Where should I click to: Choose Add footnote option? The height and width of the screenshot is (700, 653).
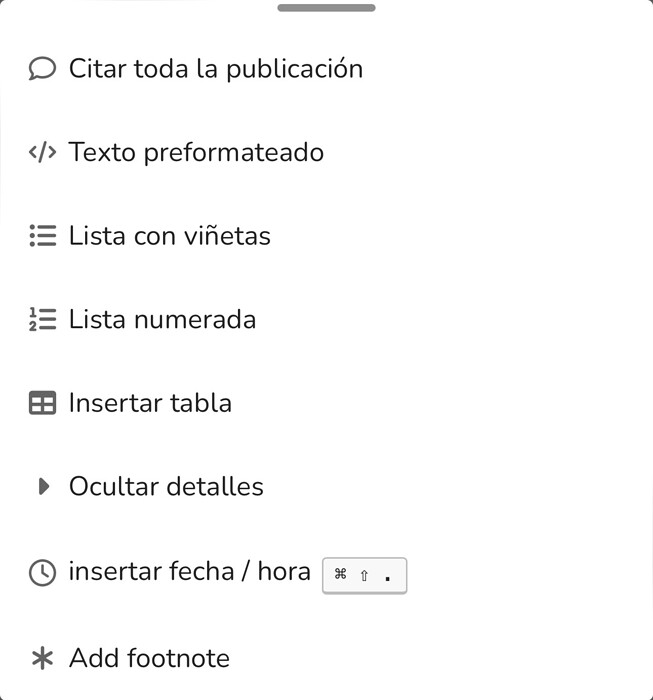pos(326,658)
